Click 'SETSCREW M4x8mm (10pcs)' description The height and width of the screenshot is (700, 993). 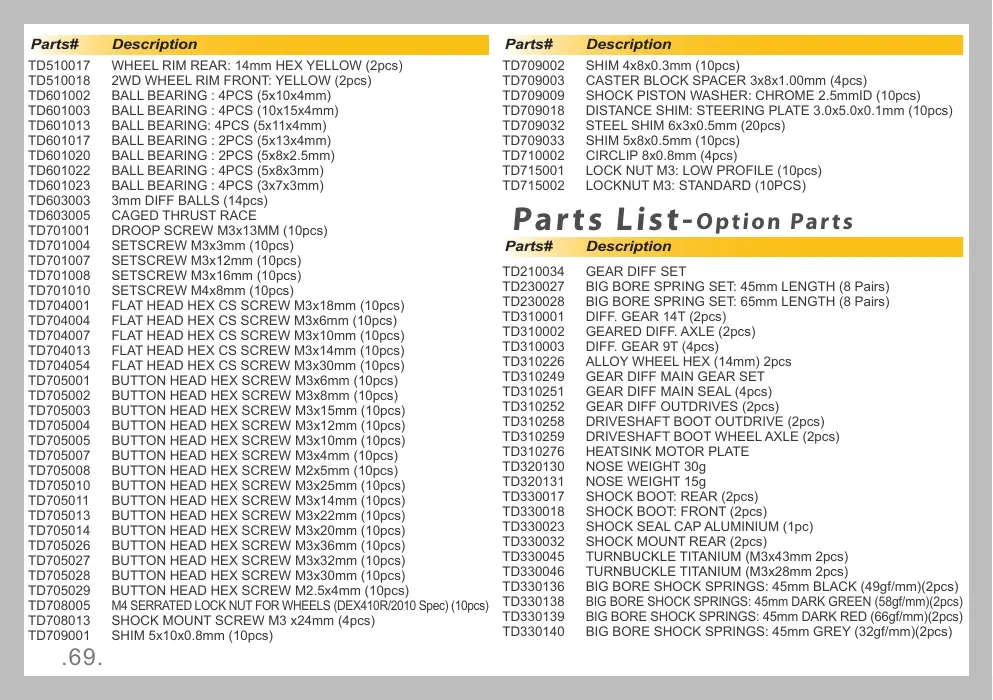tap(203, 290)
